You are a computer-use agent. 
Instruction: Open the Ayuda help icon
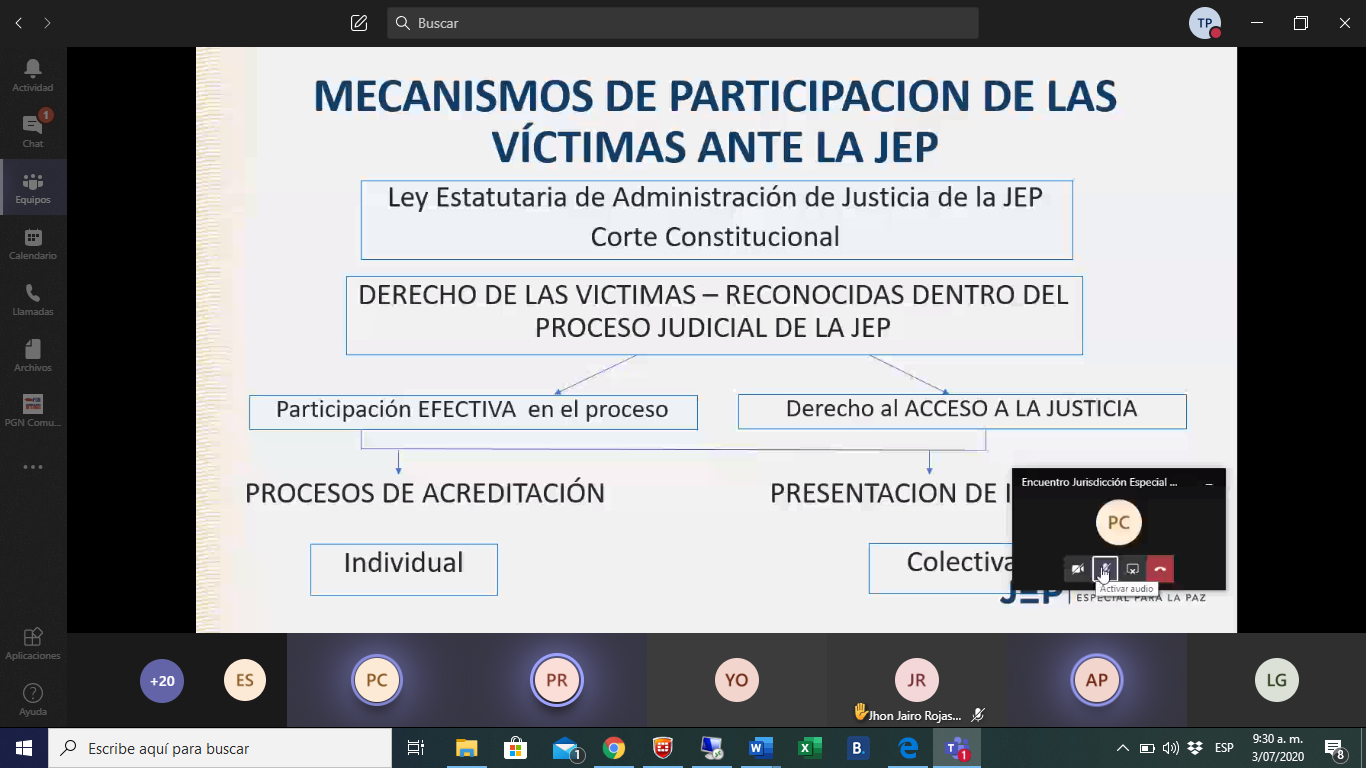[33, 699]
